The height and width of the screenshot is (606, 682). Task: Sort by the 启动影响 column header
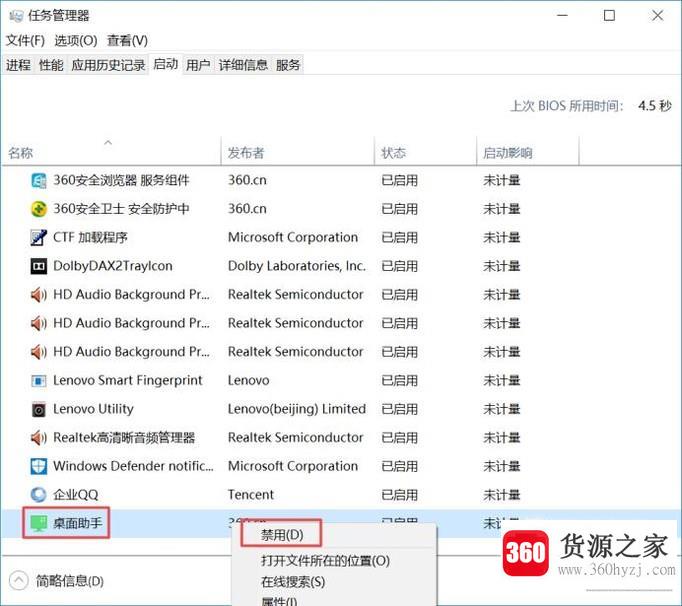click(x=508, y=153)
